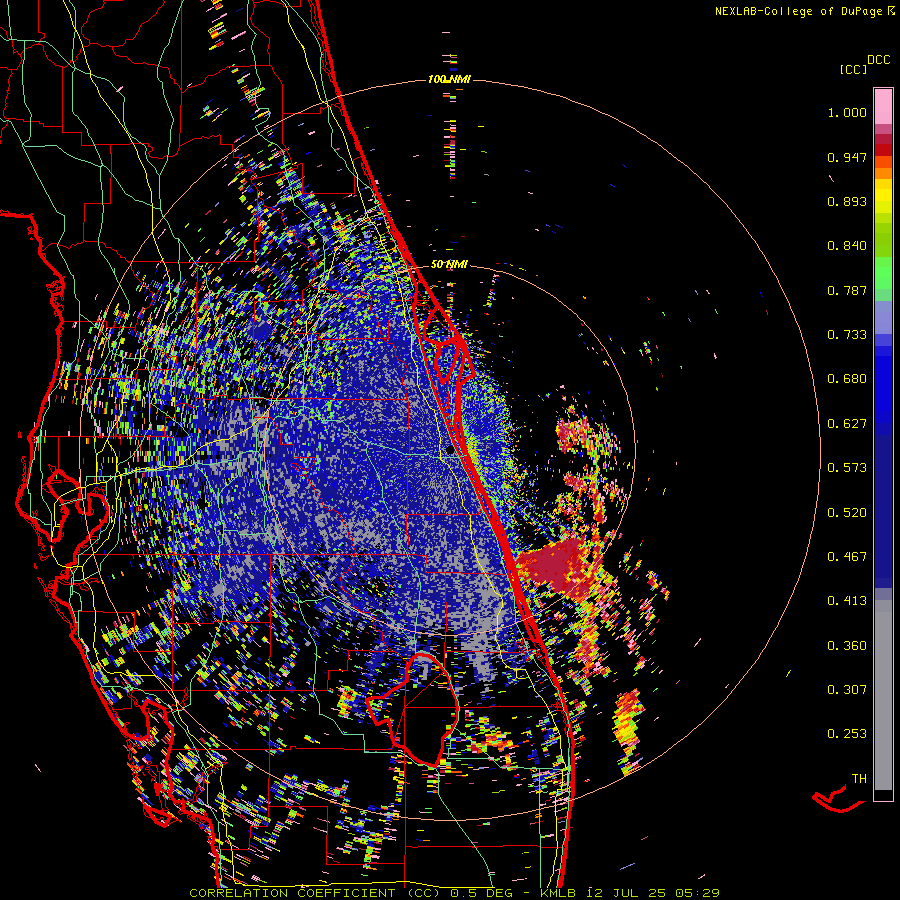Click the large solid red echo offshore
The image size is (900, 900).
(558, 567)
